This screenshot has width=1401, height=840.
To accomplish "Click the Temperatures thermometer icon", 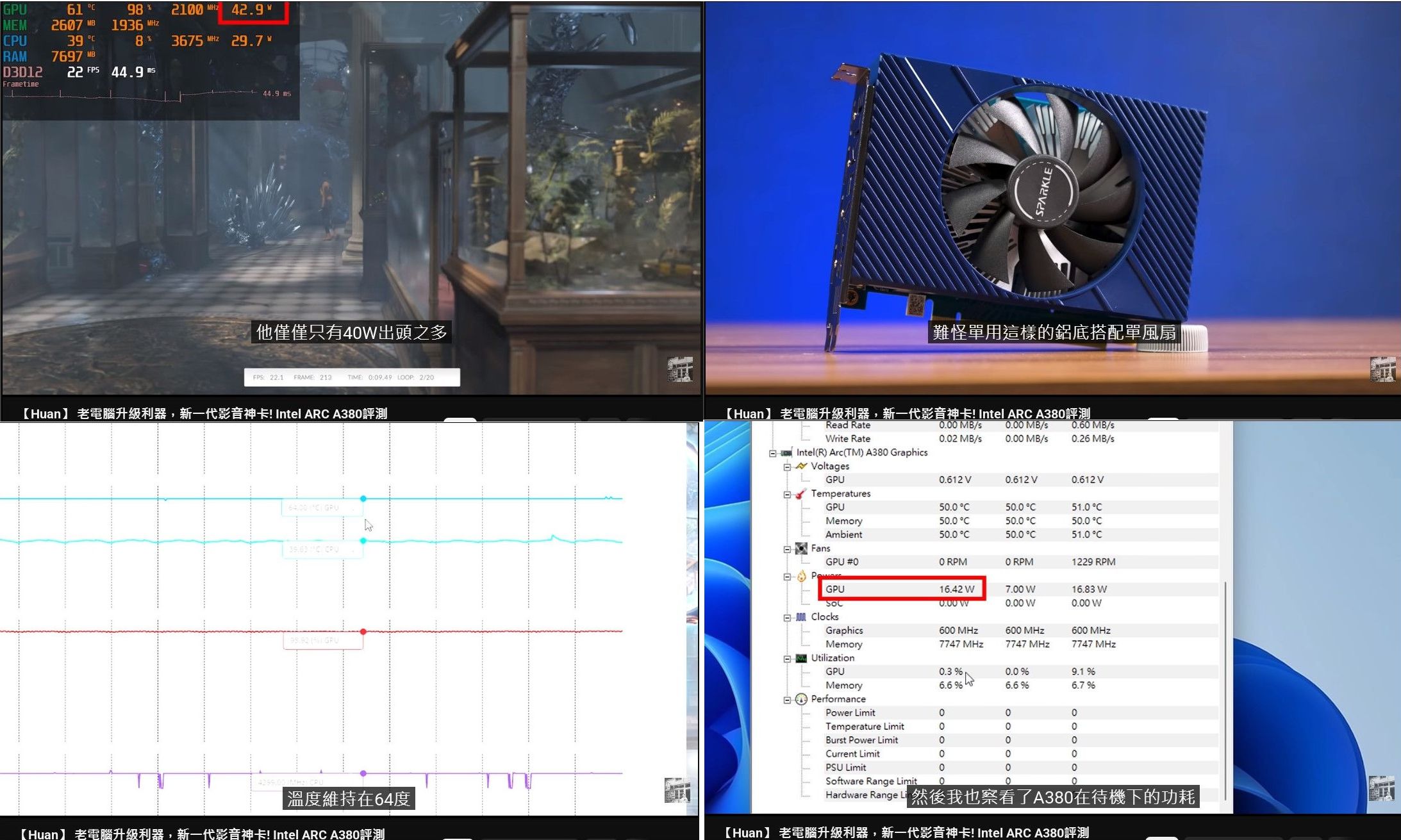I will [x=801, y=494].
